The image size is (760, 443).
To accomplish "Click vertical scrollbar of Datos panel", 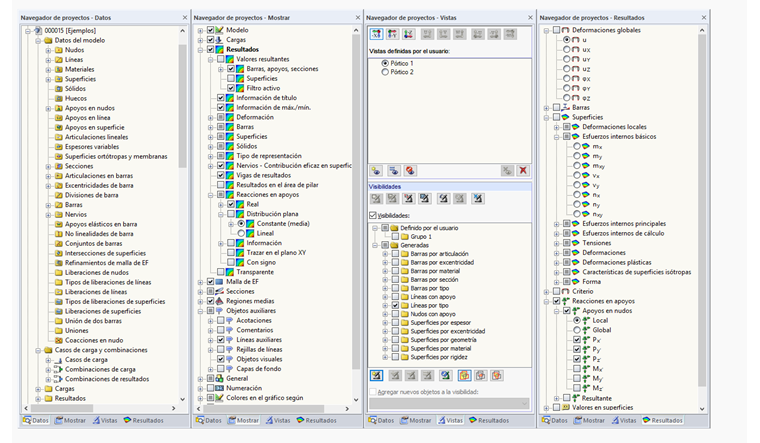I will 183,107.
